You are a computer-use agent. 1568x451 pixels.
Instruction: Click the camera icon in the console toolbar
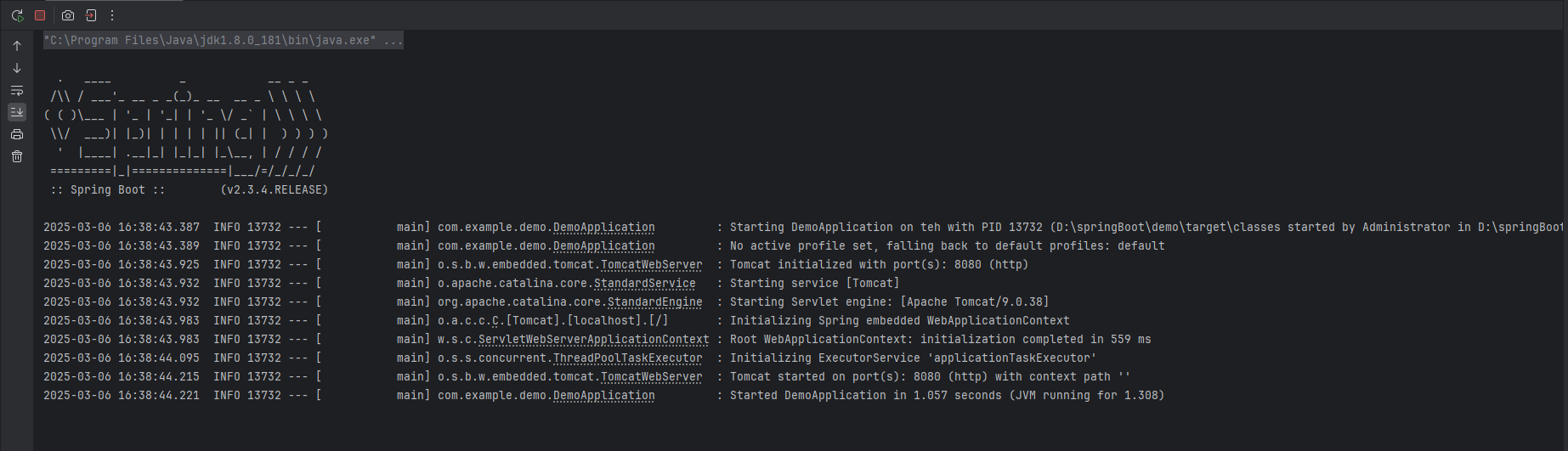point(68,15)
